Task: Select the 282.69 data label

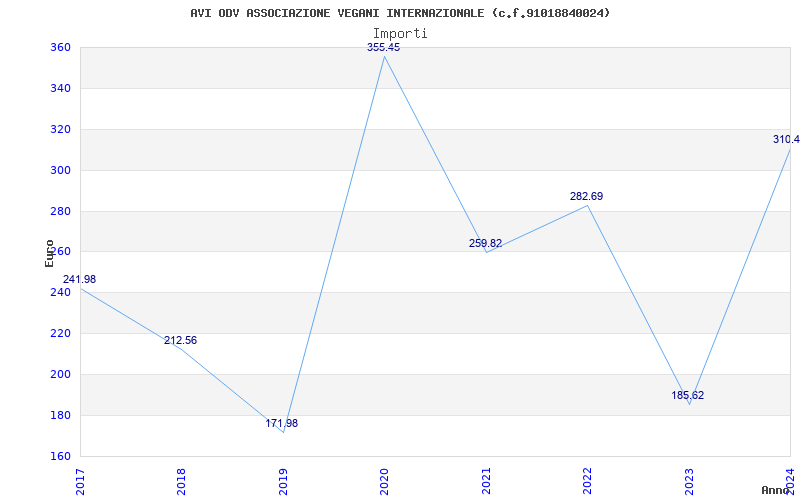Action: tap(586, 196)
